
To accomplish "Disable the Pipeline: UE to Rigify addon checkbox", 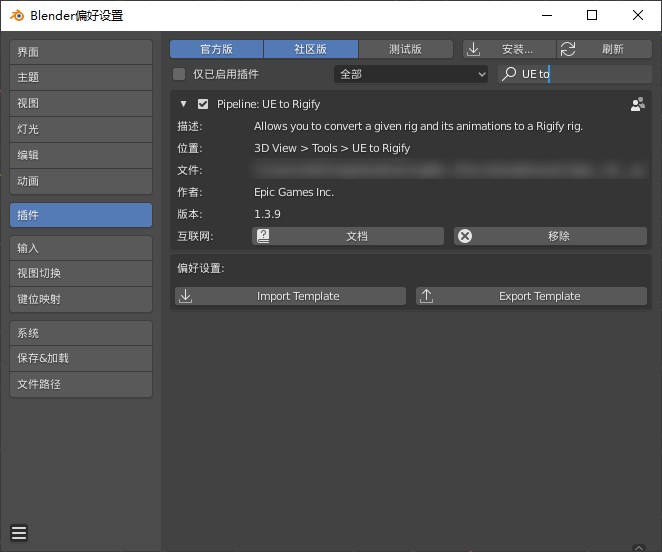I will tap(203, 104).
